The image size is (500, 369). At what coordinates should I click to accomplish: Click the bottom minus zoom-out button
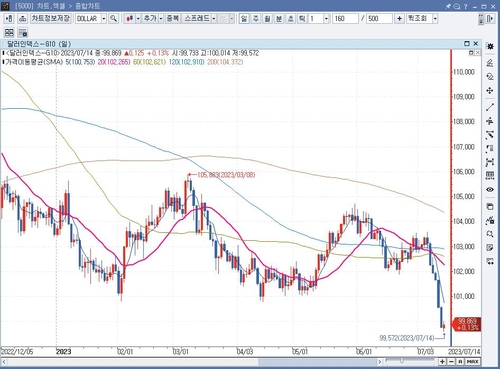pos(451,362)
